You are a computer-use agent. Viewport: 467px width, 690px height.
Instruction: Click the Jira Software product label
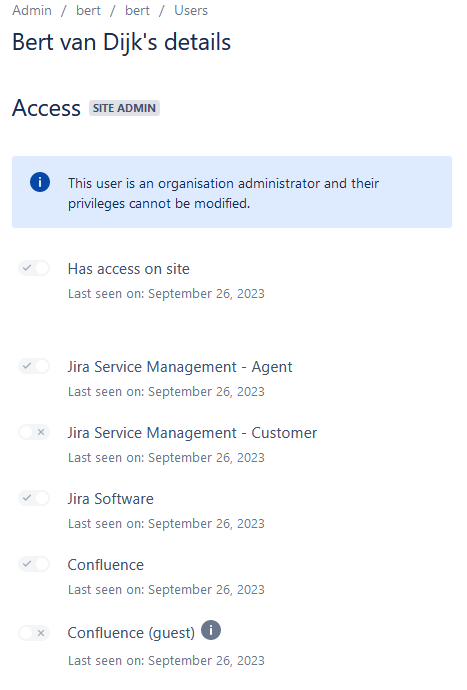click(x=110, y=499)
